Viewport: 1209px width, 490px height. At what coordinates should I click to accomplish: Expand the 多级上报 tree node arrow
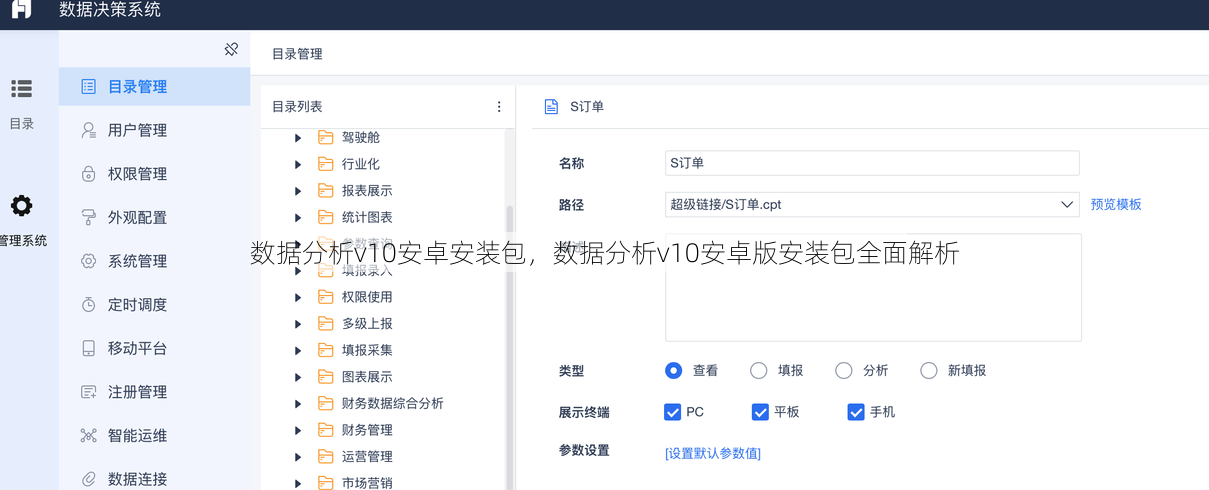tap(298, 323)
